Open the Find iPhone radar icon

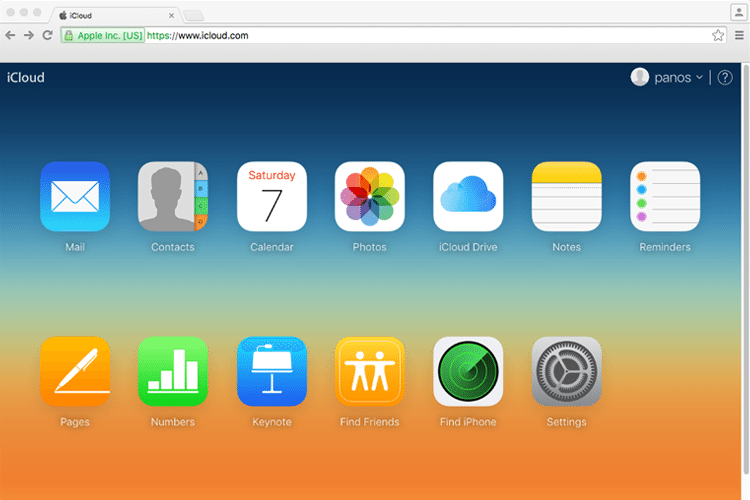[x=468, y=371]
